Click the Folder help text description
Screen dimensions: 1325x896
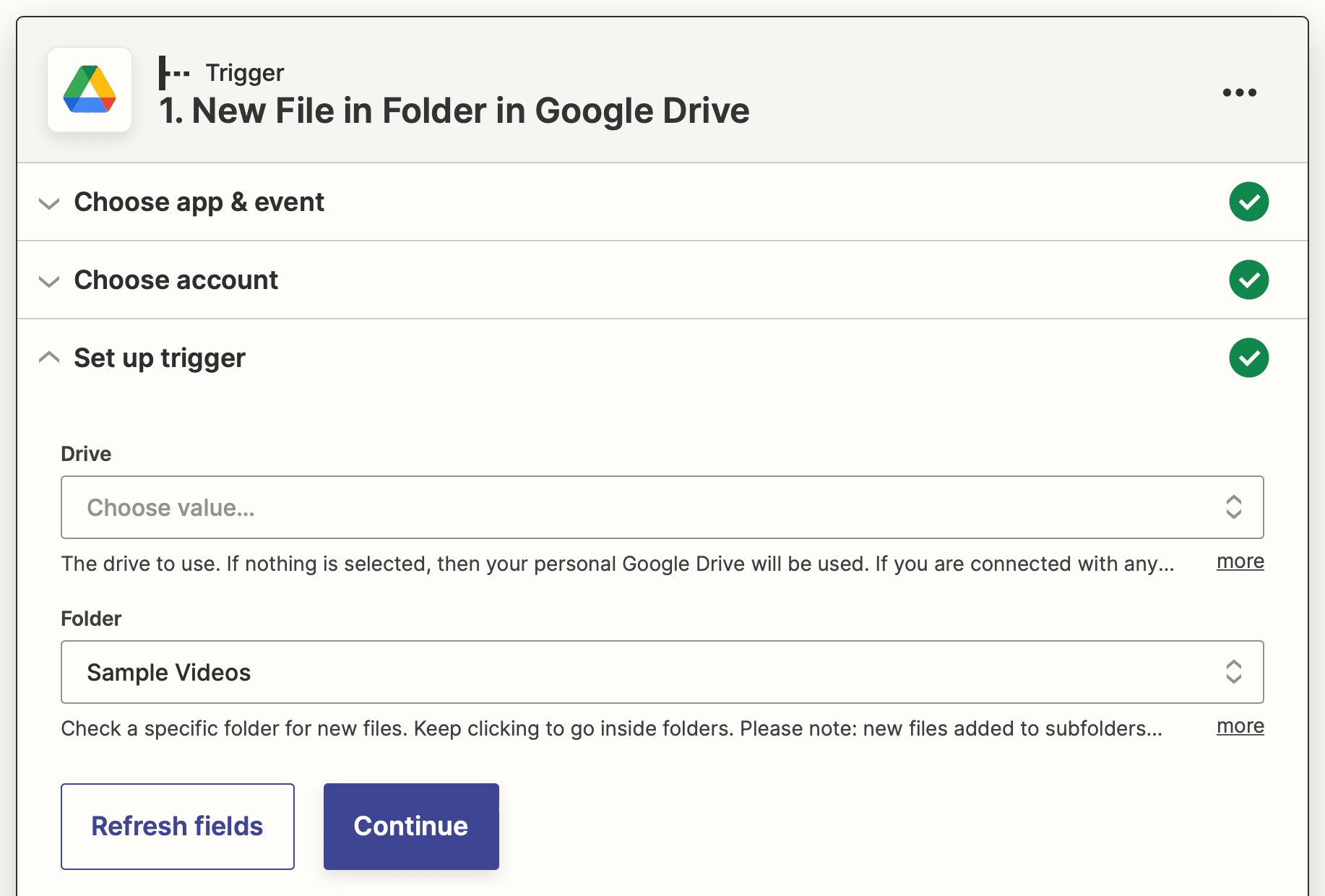(612, 728)
